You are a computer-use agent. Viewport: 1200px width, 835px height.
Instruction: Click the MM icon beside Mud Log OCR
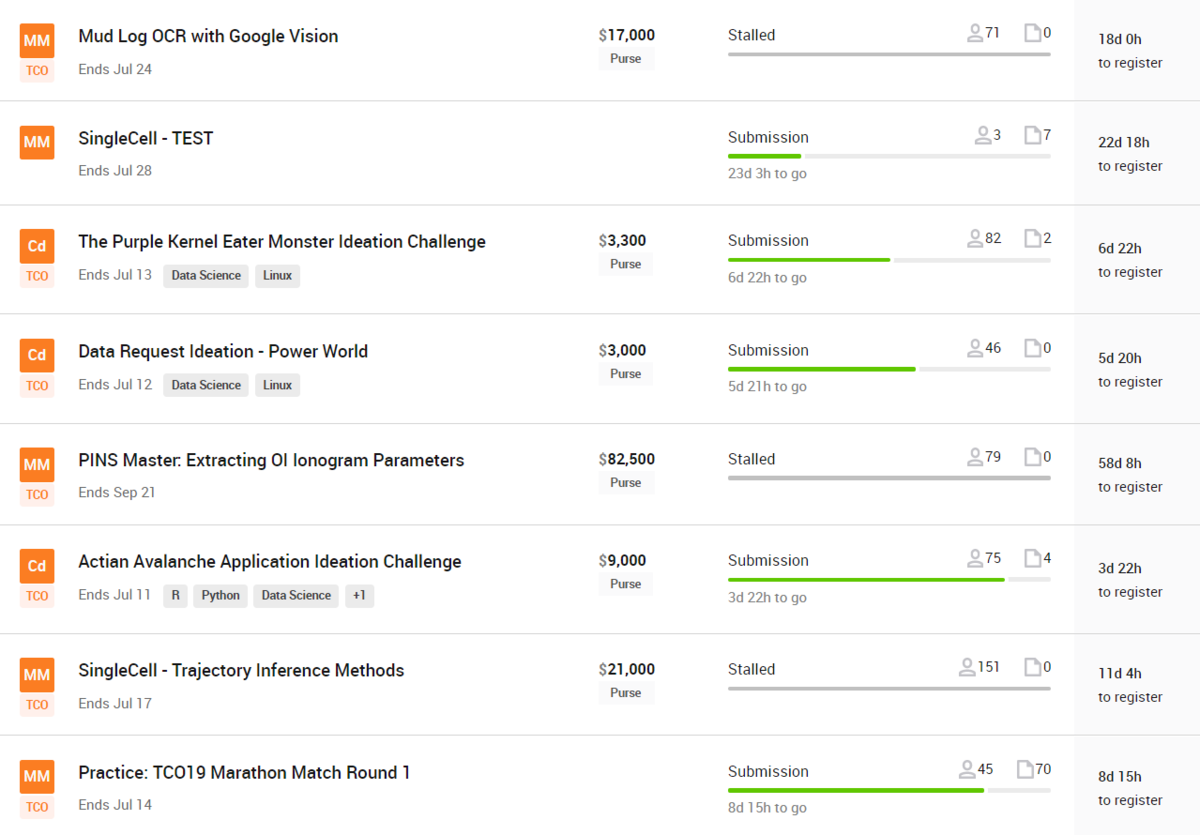[37, 39]
